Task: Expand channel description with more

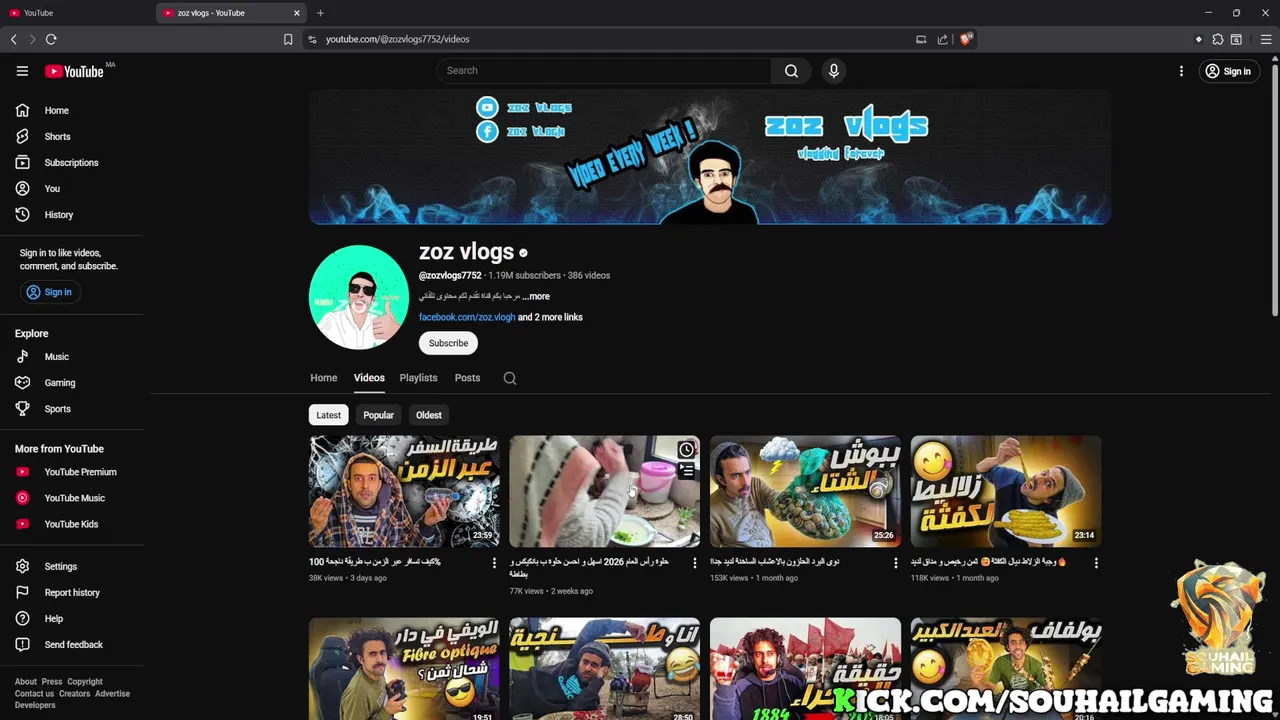Action: 536,296
